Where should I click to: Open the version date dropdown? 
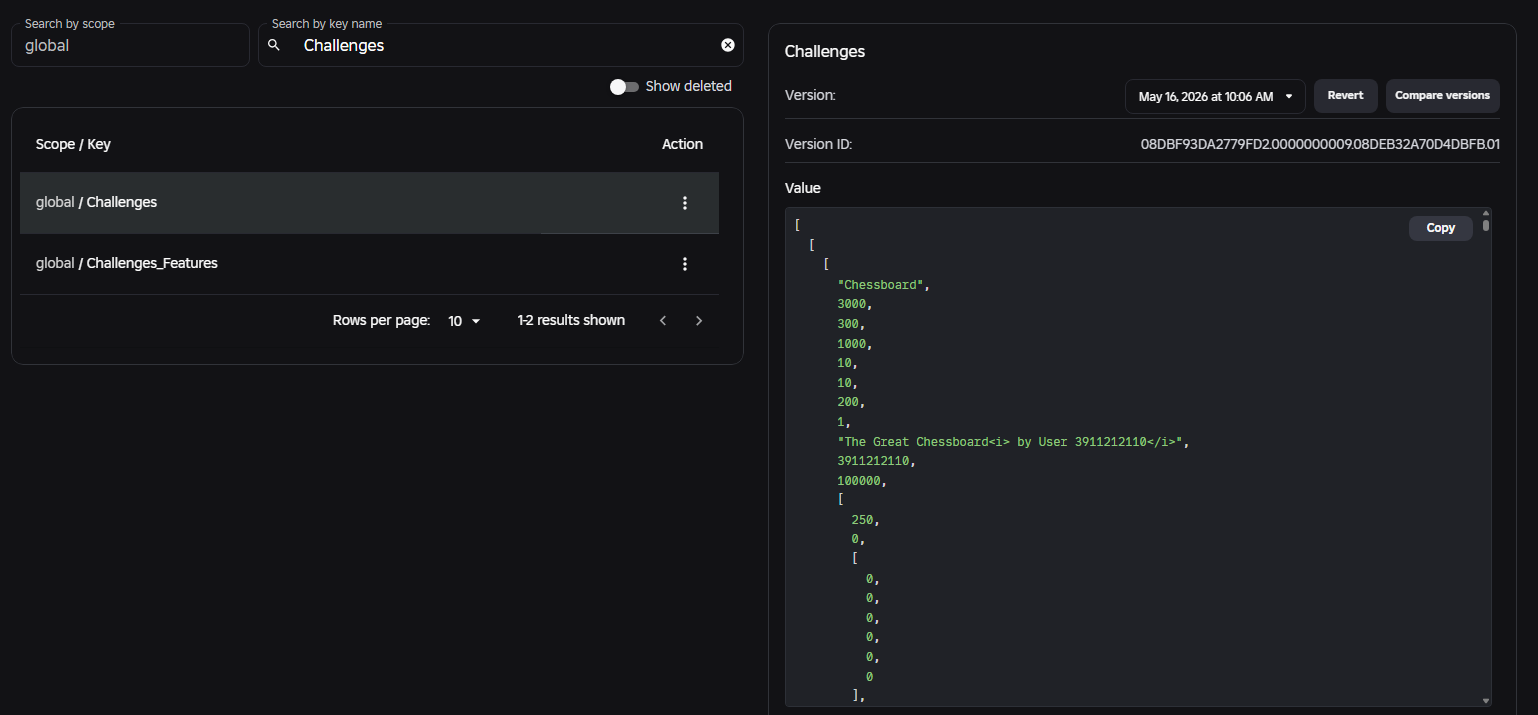pos(1215,97)
